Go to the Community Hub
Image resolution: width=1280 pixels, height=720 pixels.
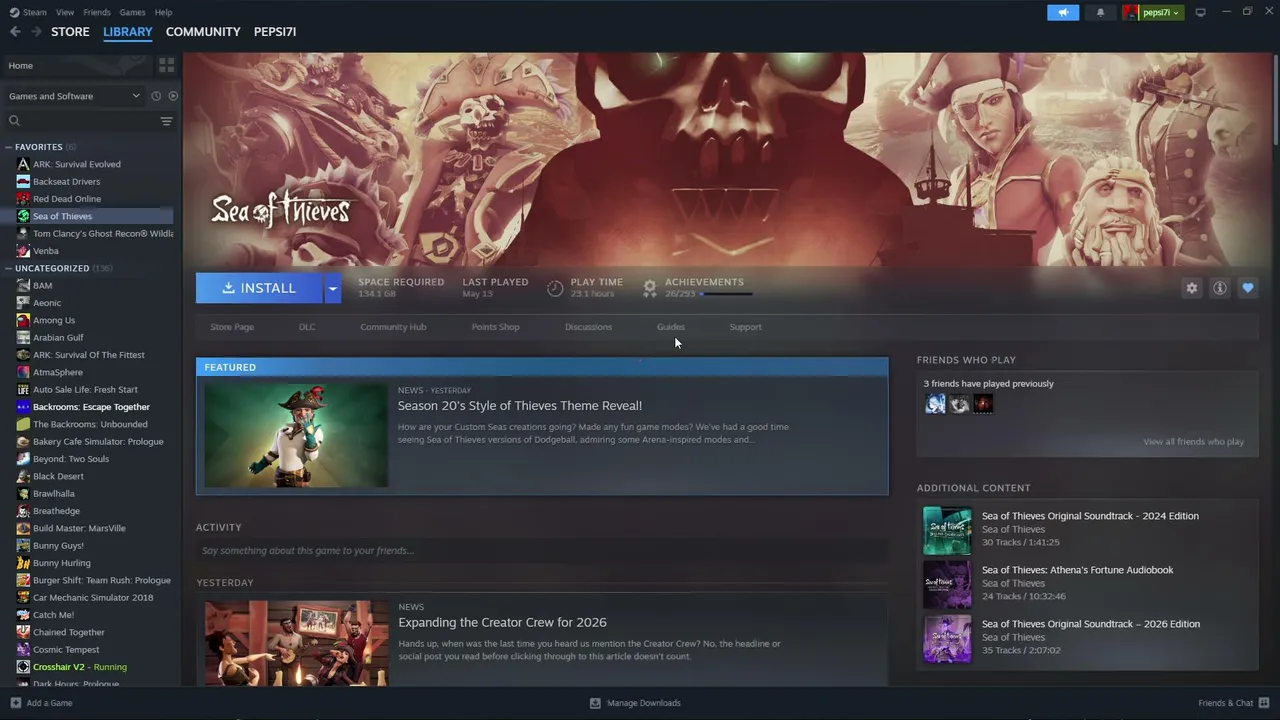pos(393,327)
